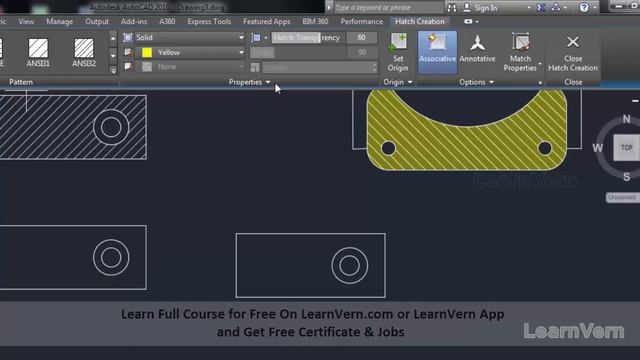Click the angle value field showing 90
Screen dimensions: 640x360
[x=362, y=52]
